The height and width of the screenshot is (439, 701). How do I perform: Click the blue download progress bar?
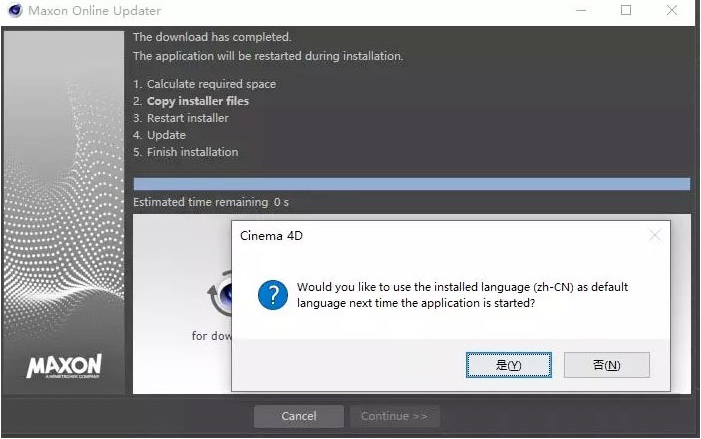click(x=411, y=184)
